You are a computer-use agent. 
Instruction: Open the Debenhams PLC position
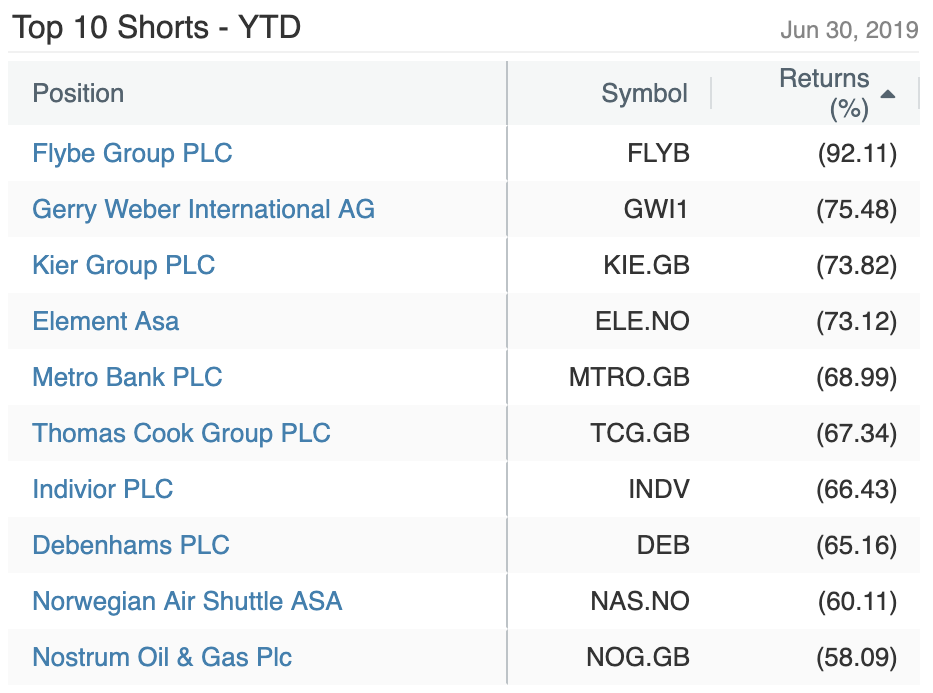[131, 545]
